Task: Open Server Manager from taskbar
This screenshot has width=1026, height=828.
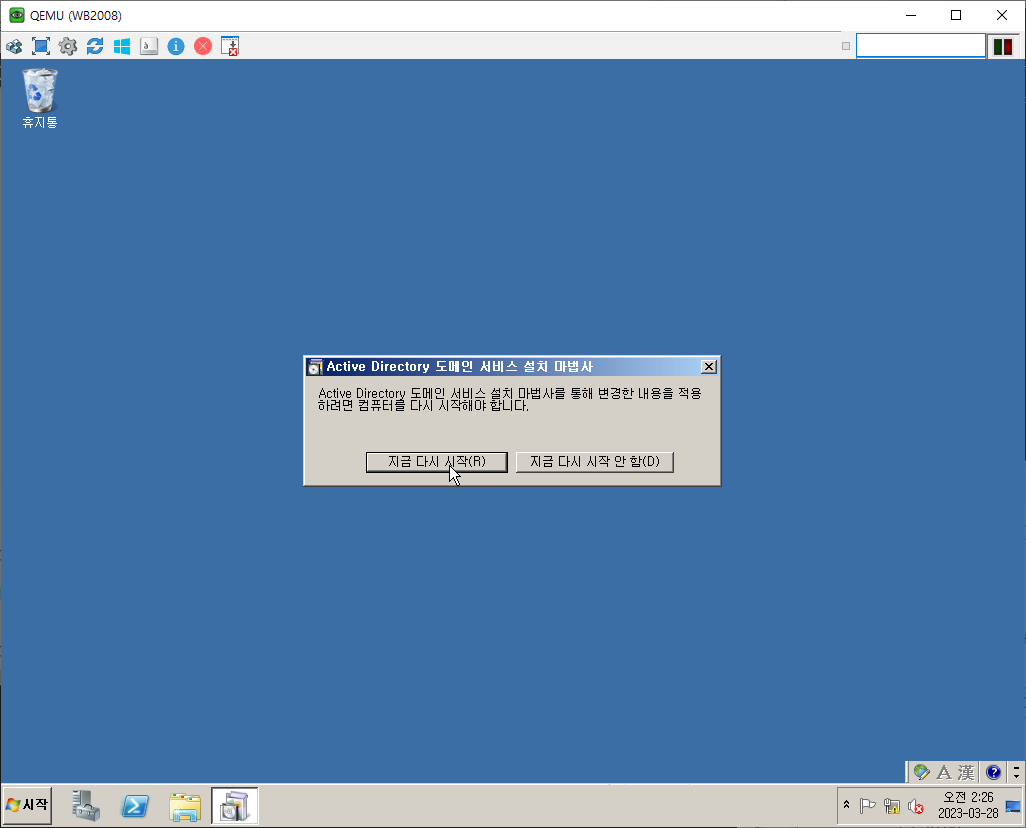Action: click(86, 805)
